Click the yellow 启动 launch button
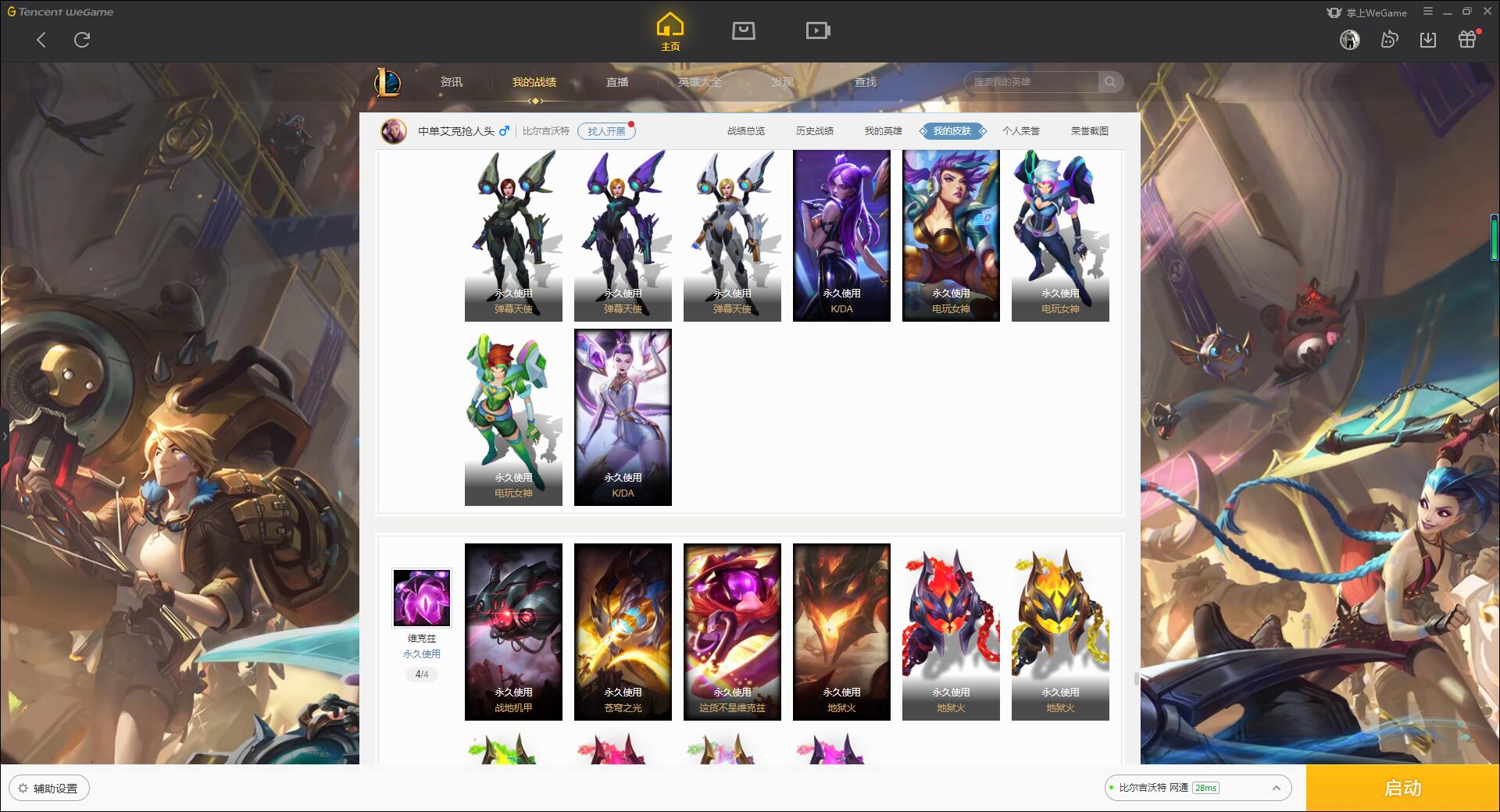1500x812 pixels. click(1402, 788)
